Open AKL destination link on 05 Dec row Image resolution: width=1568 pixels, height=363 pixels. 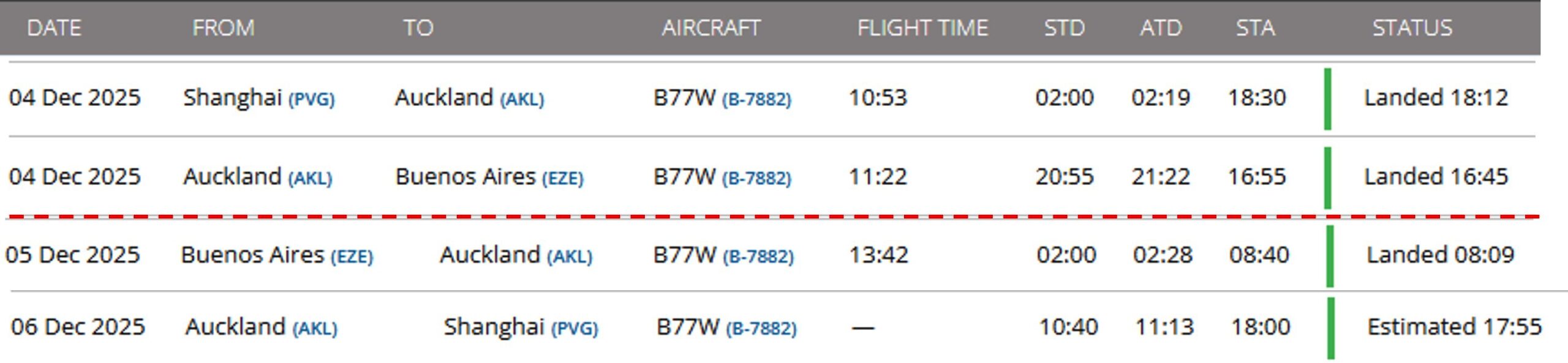(x=570, y=256)
